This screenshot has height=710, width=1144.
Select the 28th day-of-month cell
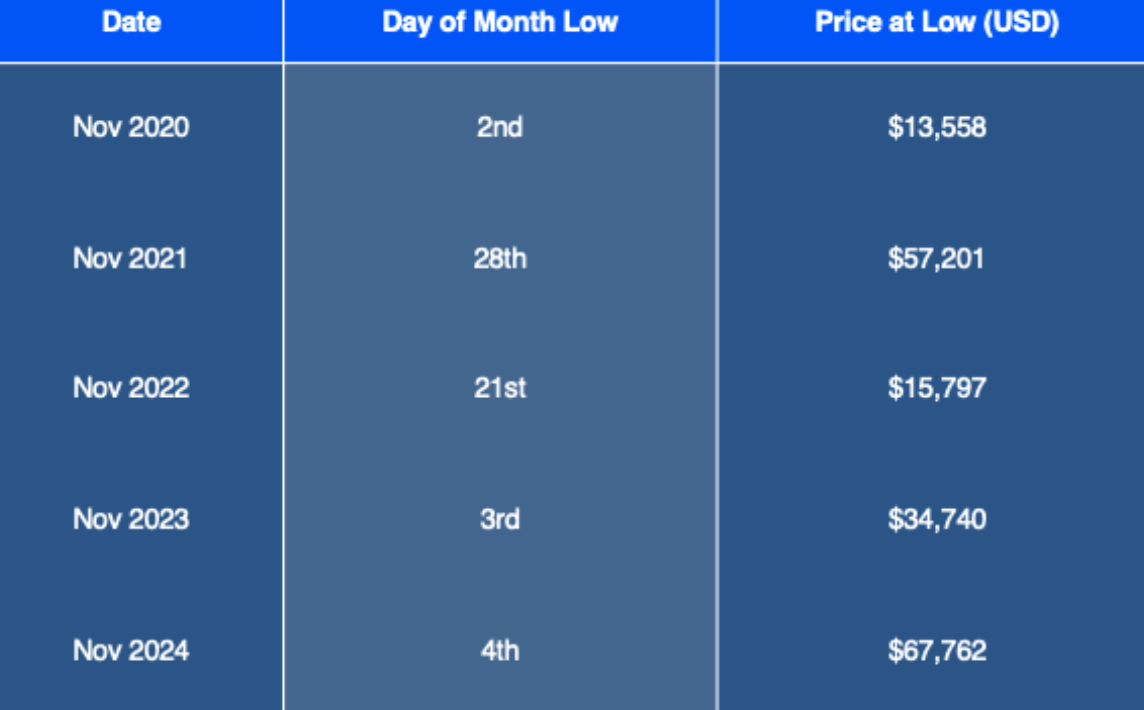point(499,258)
